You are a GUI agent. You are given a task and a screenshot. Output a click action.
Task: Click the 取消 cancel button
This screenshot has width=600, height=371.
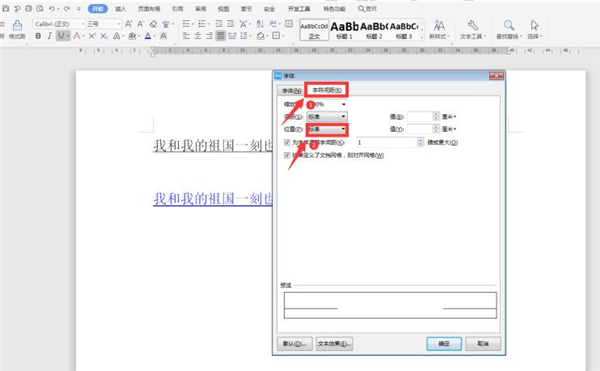pyautogui.click(x=483, y=344)
